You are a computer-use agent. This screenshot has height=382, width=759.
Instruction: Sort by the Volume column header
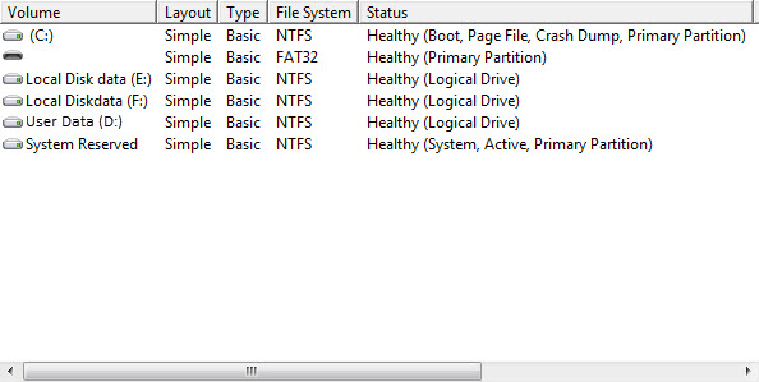click(78, 12)
